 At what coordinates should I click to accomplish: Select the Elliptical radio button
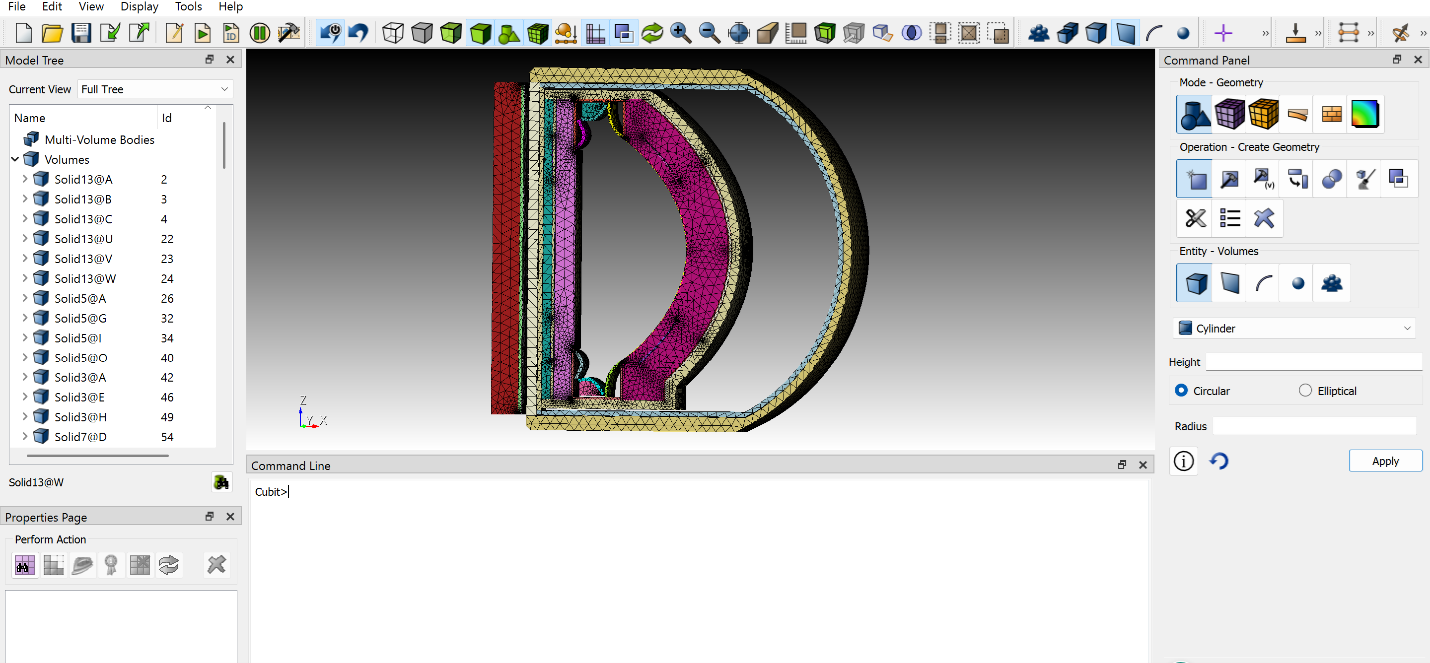(1305, 391)
